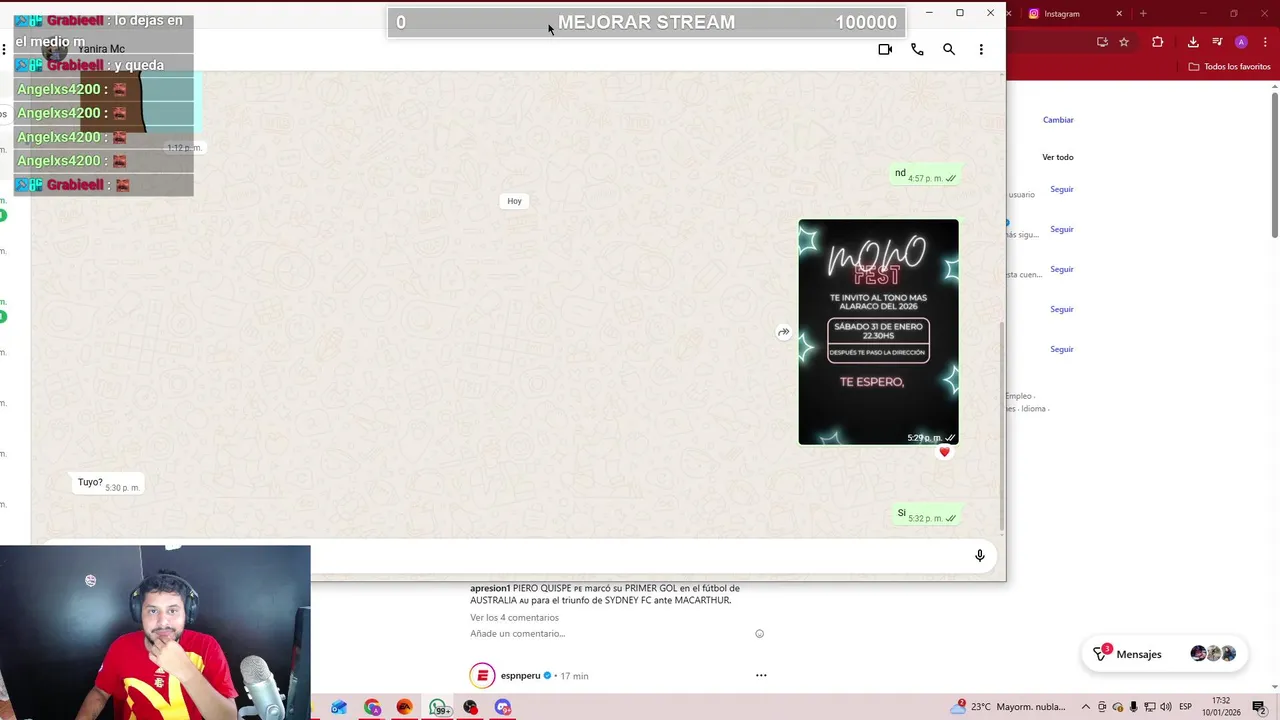The width and height of the screenshot is (1280, 720).
Task: Open the espnperu username link
Action: (520, 676)
